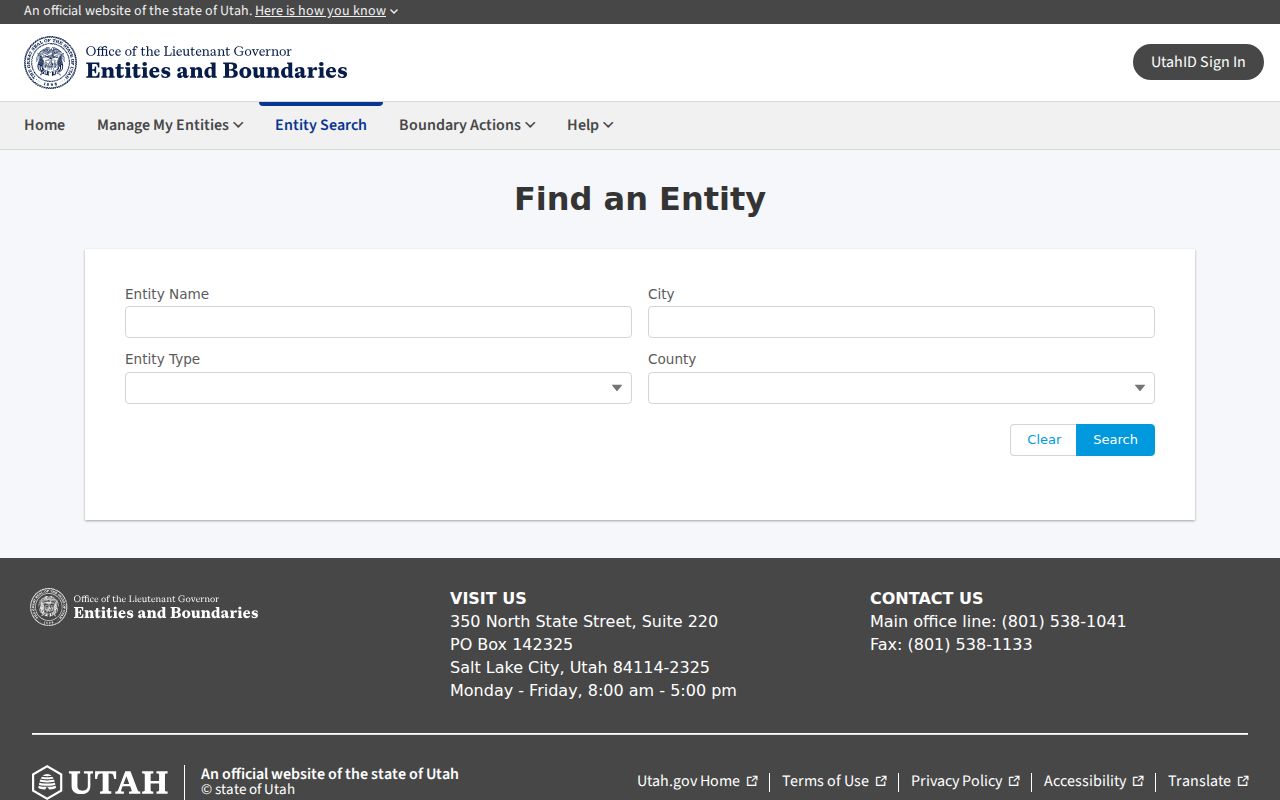Viewport: 1280px width, 800px height.
Task: Expand the 'Here is how you know' chevron
Action: point(394,11)
